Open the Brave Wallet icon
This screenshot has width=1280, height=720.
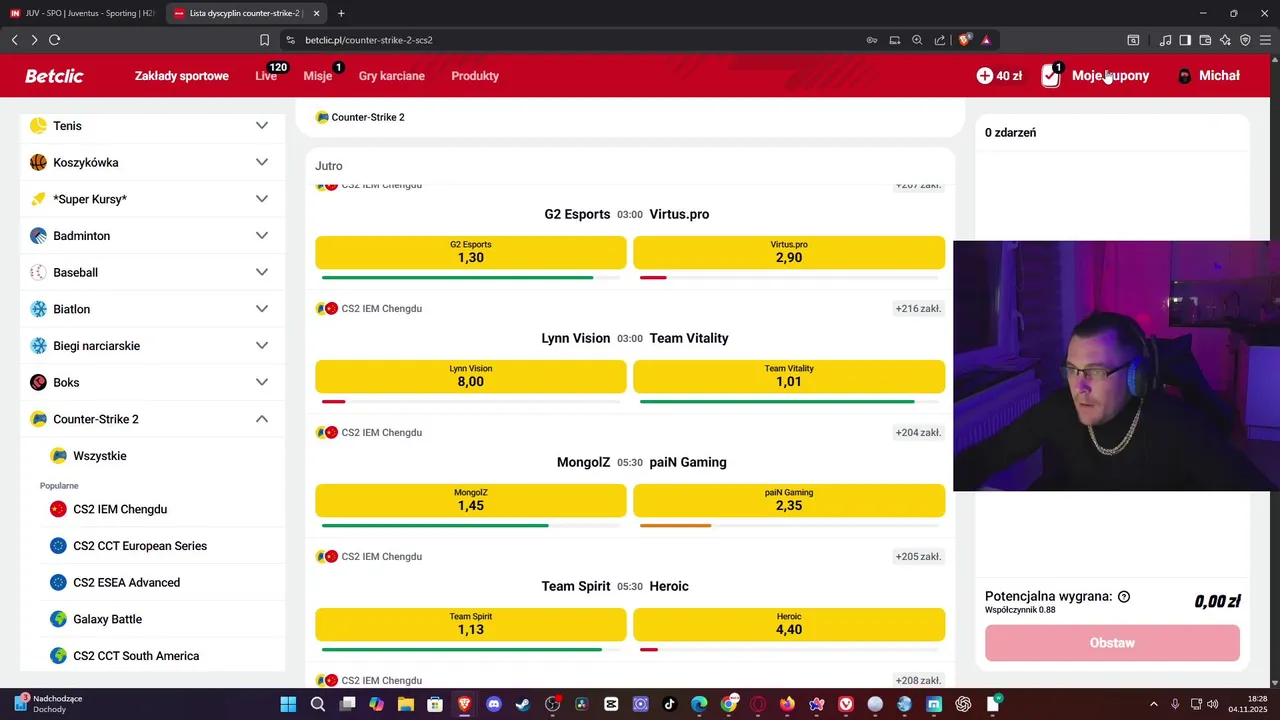1205,40
